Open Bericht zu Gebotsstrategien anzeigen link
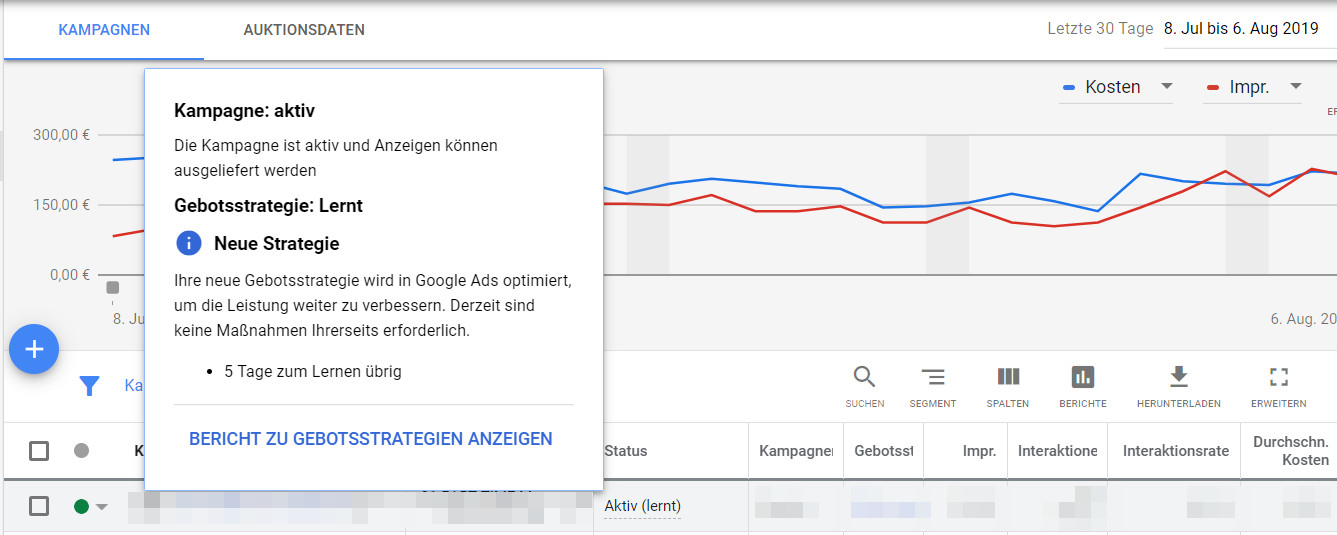This screenshot has width=1337, height=535. 371,439
